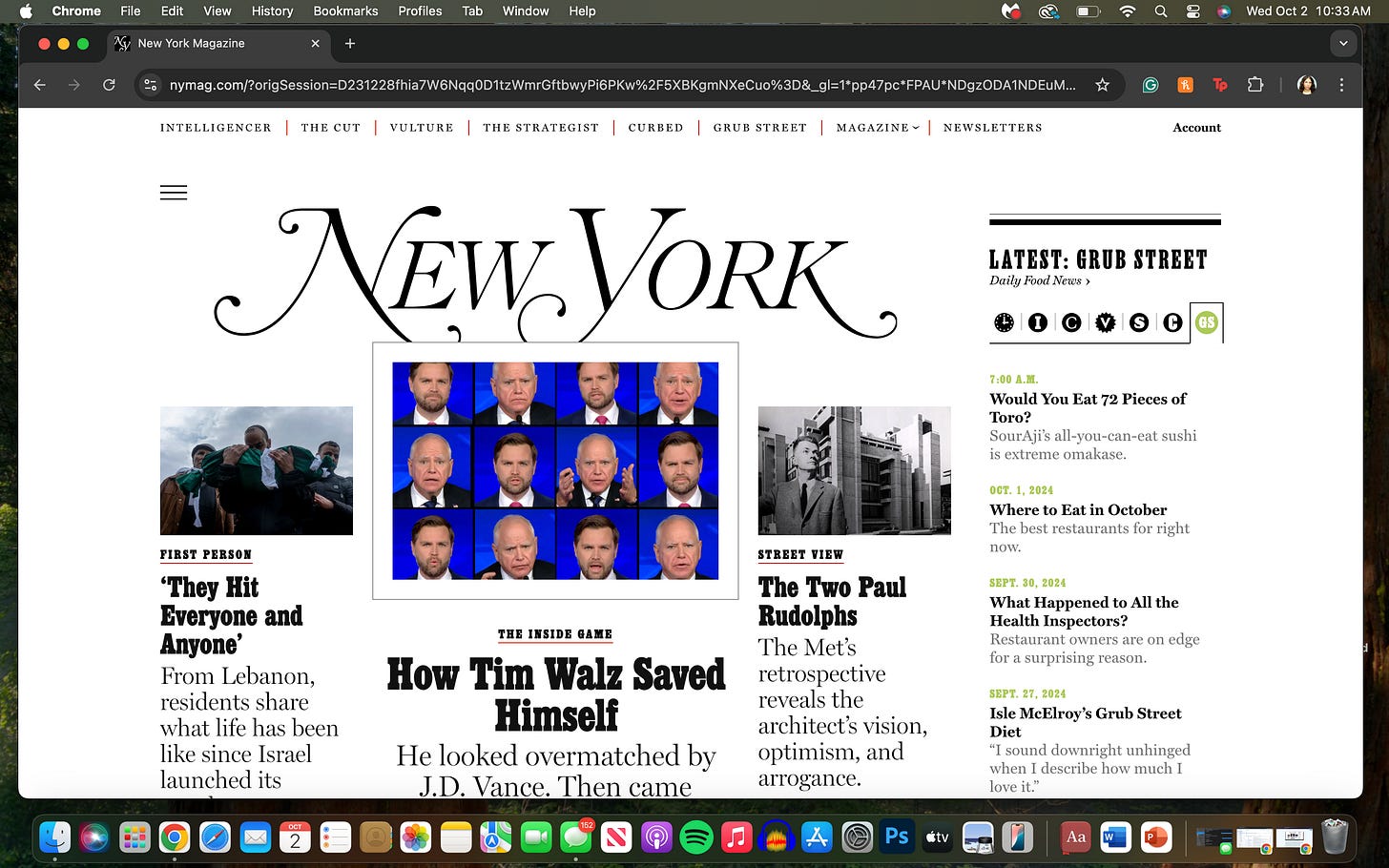1389x868 pixels.
Task: Go back using Chrome's back arrow
Action: point(39,85)
